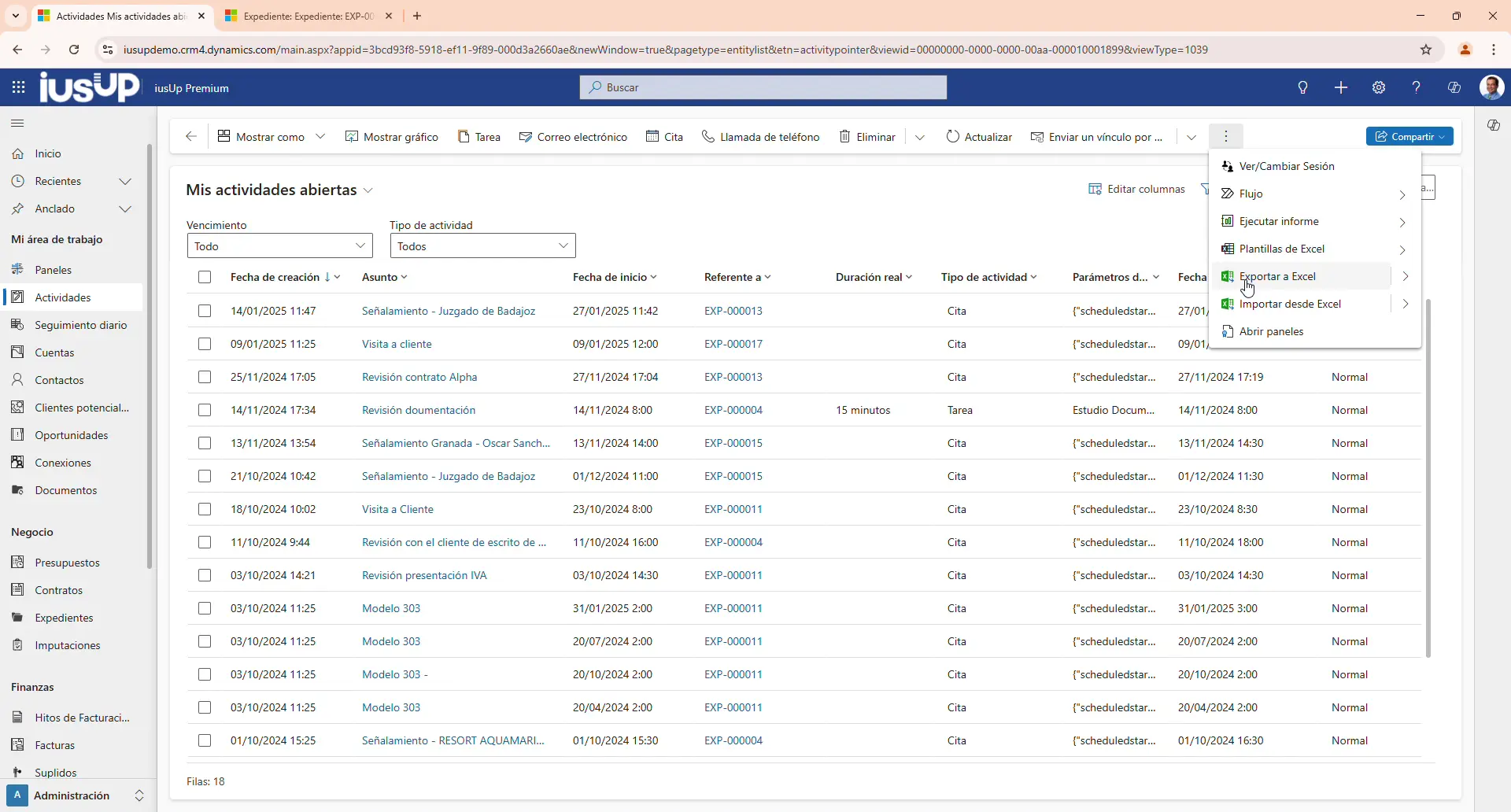Image resolution: width=1511 pixels, height=812 pixels.
Task: Open the app launcher waffle icon
Action: (18, 87)
